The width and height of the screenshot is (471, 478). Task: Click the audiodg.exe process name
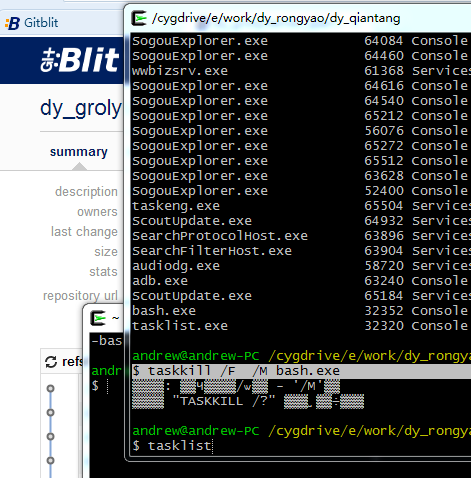(176, 266)
